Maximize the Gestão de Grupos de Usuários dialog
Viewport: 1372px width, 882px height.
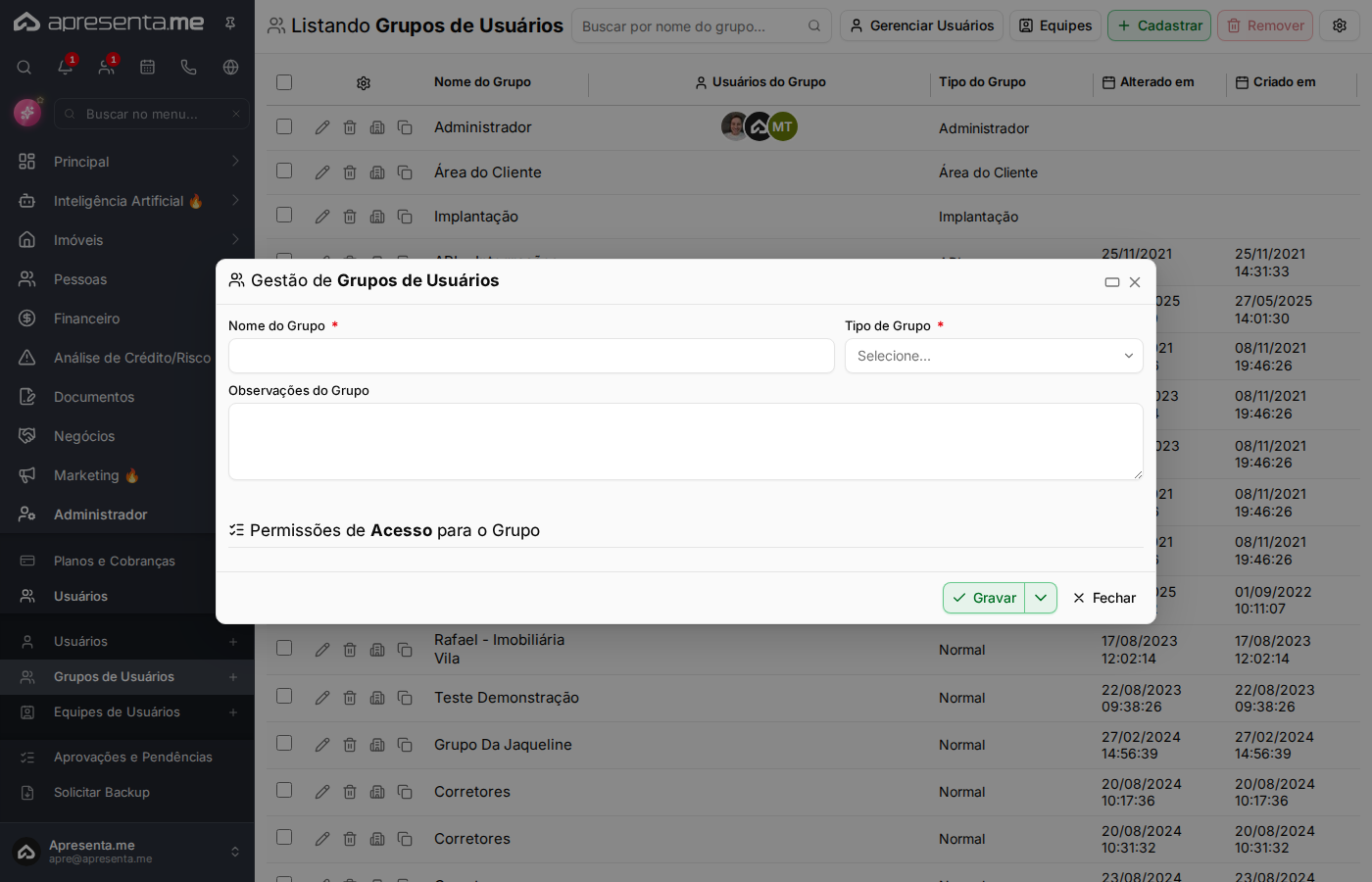[x=1112, y=282]
